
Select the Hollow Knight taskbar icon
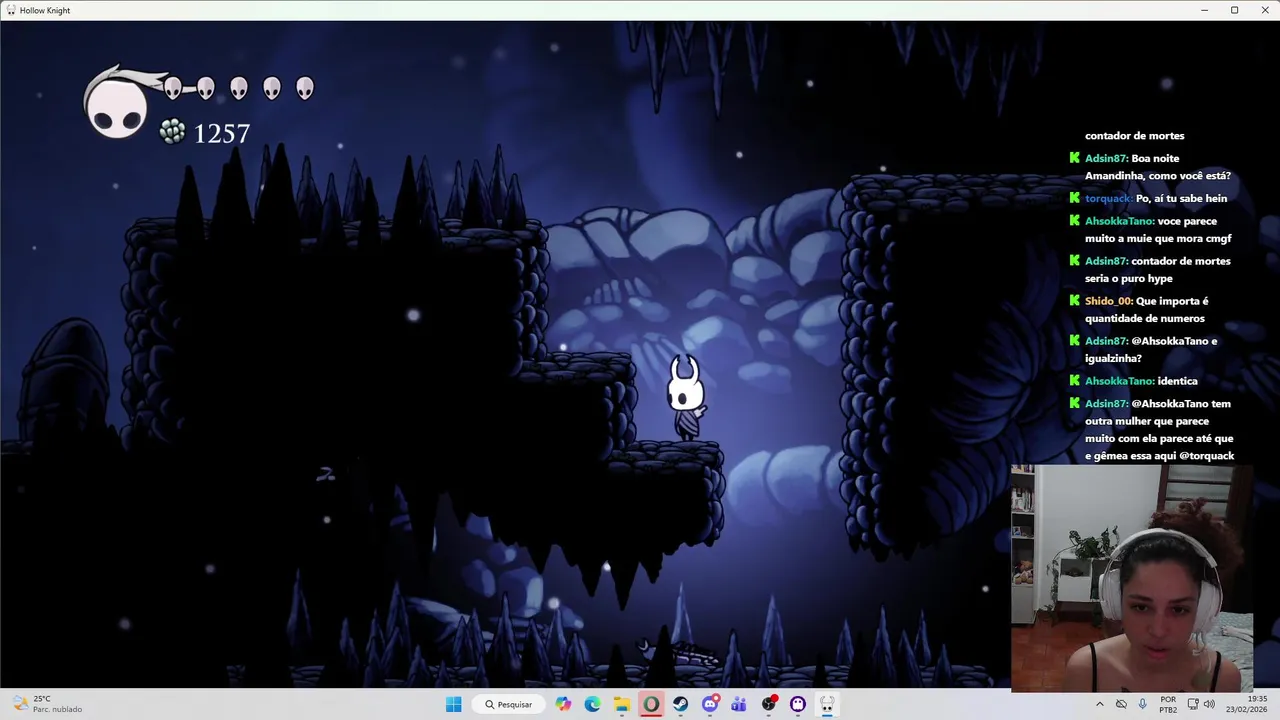point(827,704)
